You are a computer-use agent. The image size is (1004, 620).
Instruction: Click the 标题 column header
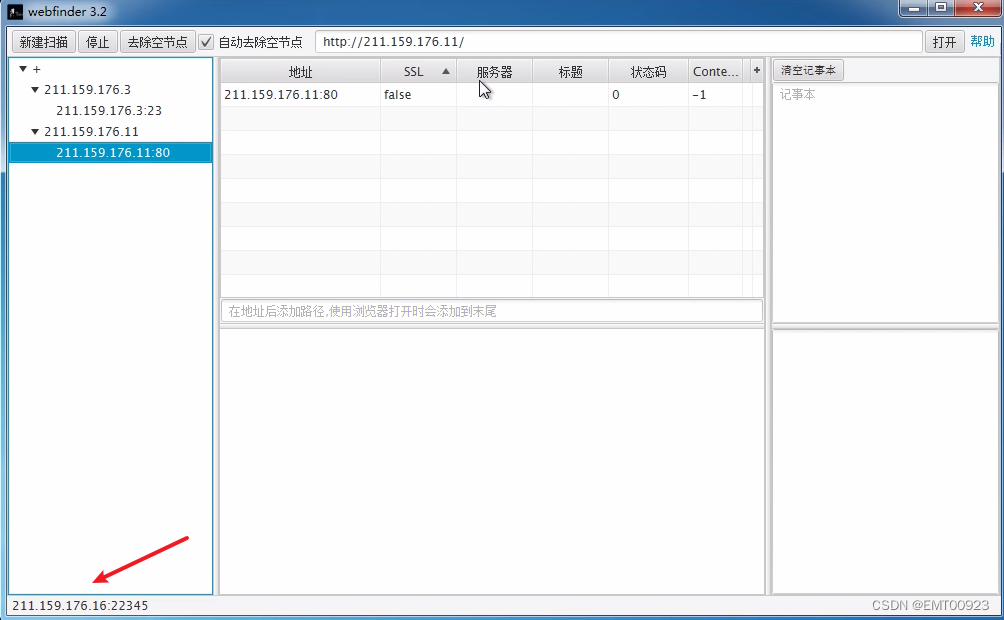point(571,71)
